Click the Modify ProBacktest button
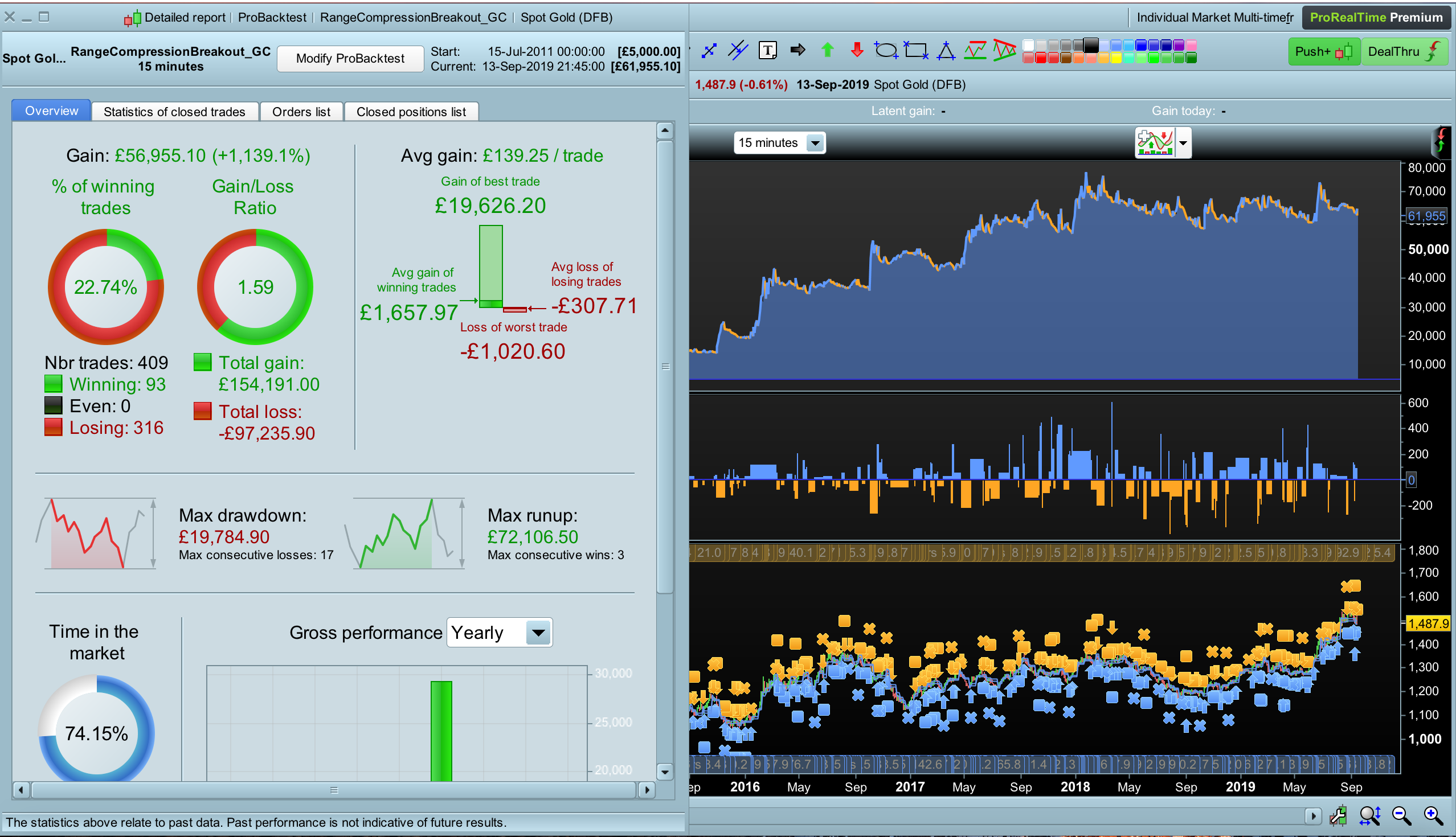Viewport: 1456px width, 837px height. (350, 59)
